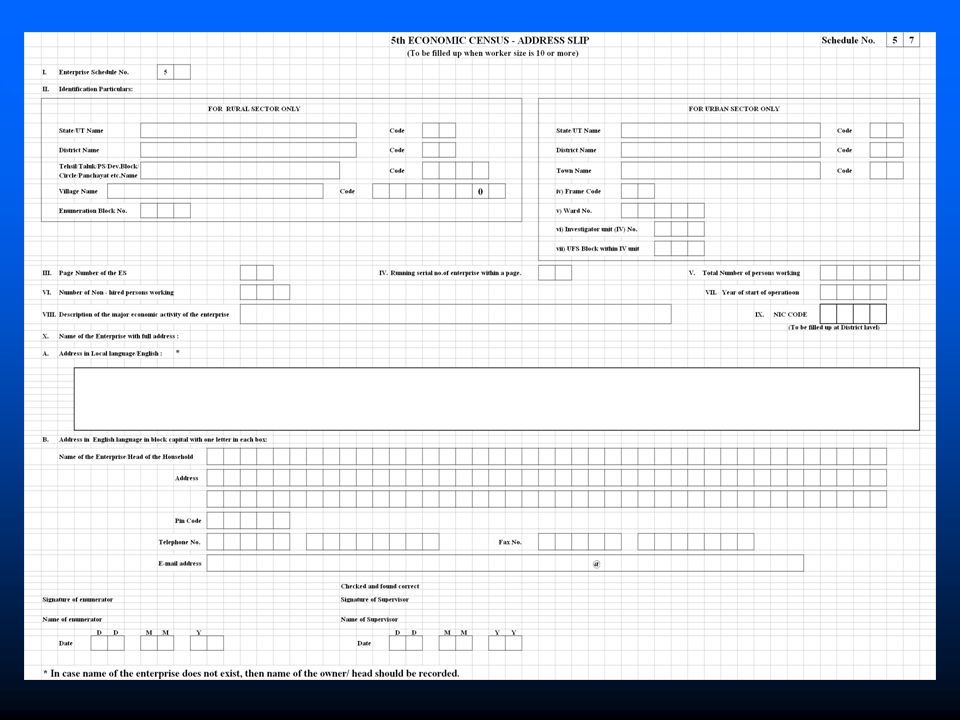Image resolution: width=960 pixels, height=720 pixels.
Task: Click the Description of major economic activity field
Action: pyautogui.click(x=456, y=314)
